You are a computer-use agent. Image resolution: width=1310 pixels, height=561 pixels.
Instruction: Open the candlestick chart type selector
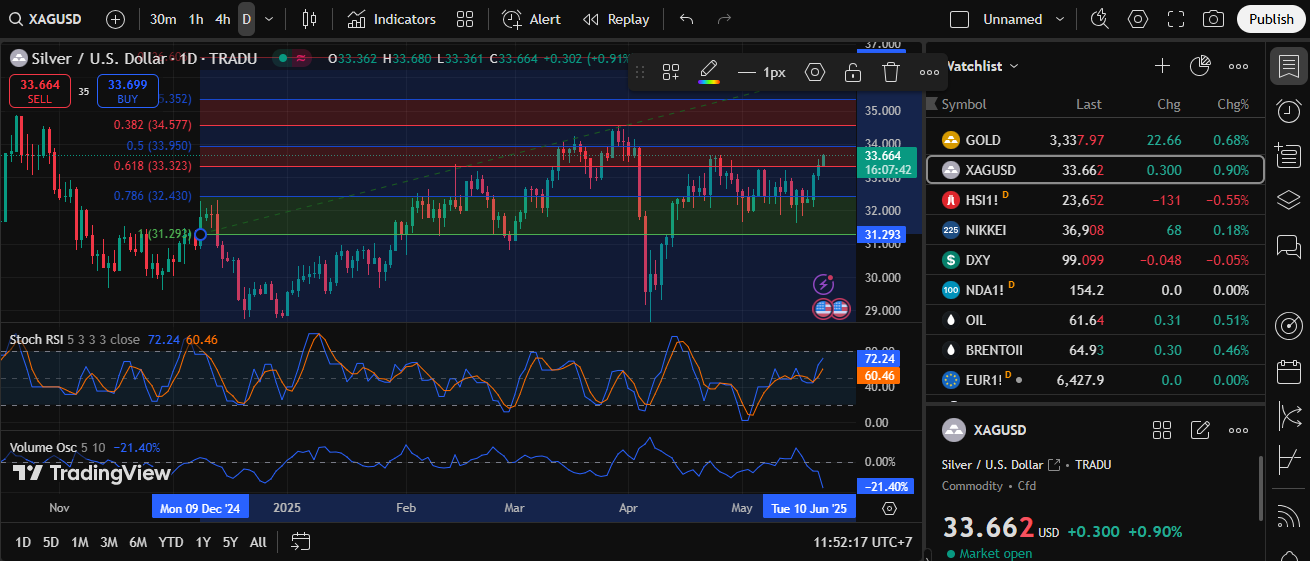click(309, 19)
